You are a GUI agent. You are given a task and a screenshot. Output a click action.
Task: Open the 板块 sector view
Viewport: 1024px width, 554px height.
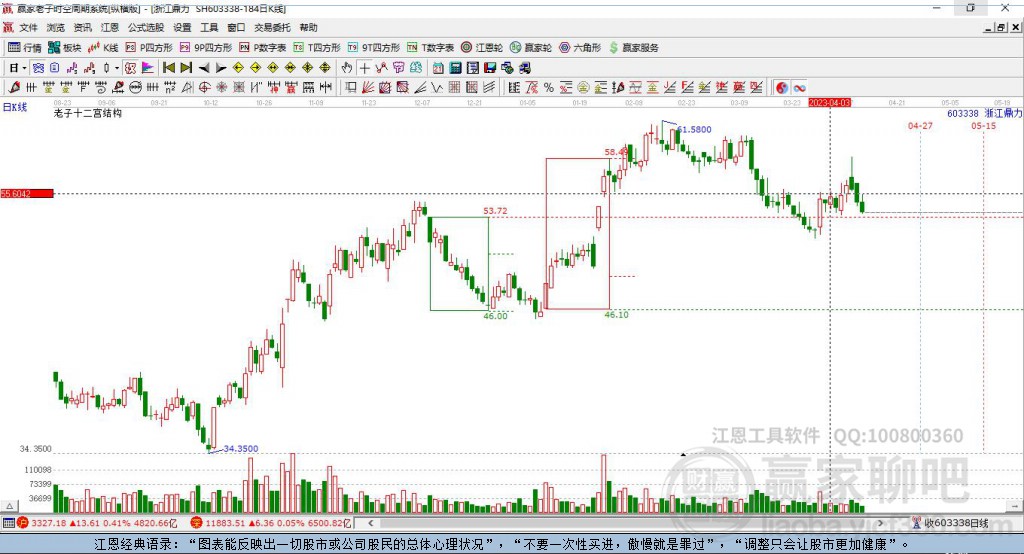click(x=64, y=48)
